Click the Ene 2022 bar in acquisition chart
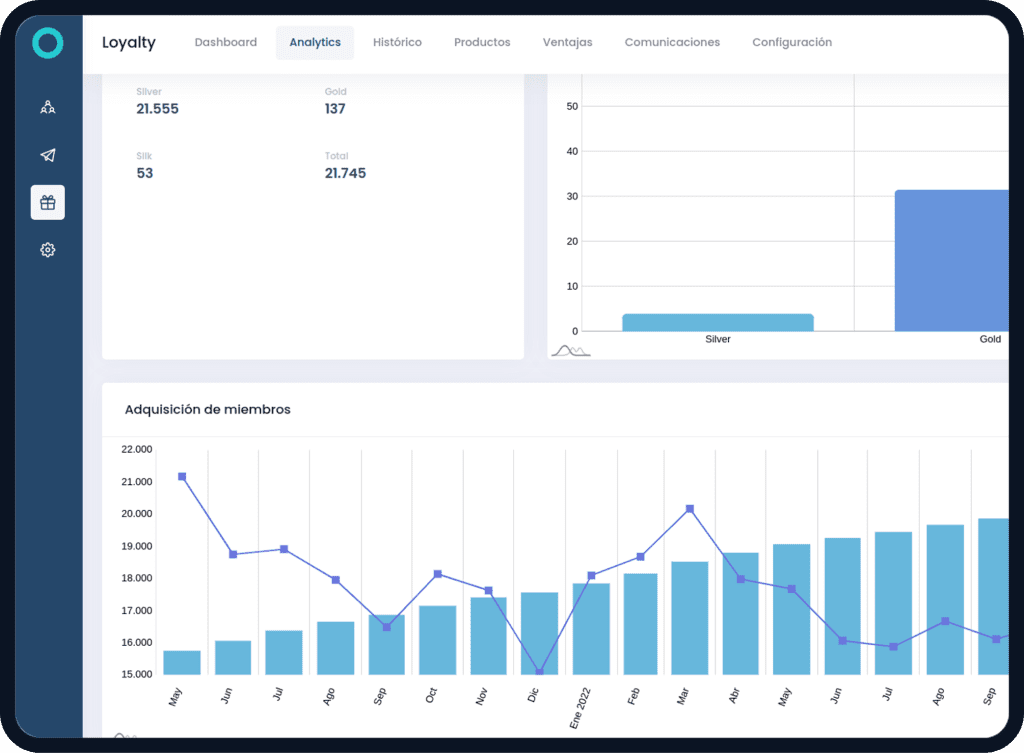Screen dimensions: 1024x753 591,630
